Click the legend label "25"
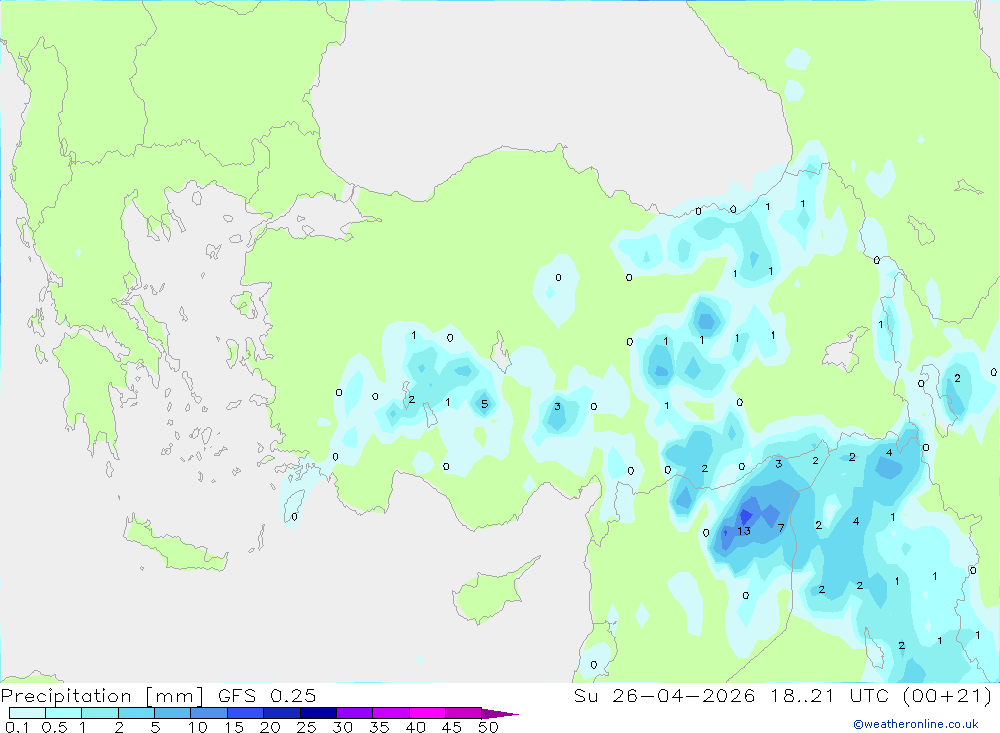 click(306, 727)
